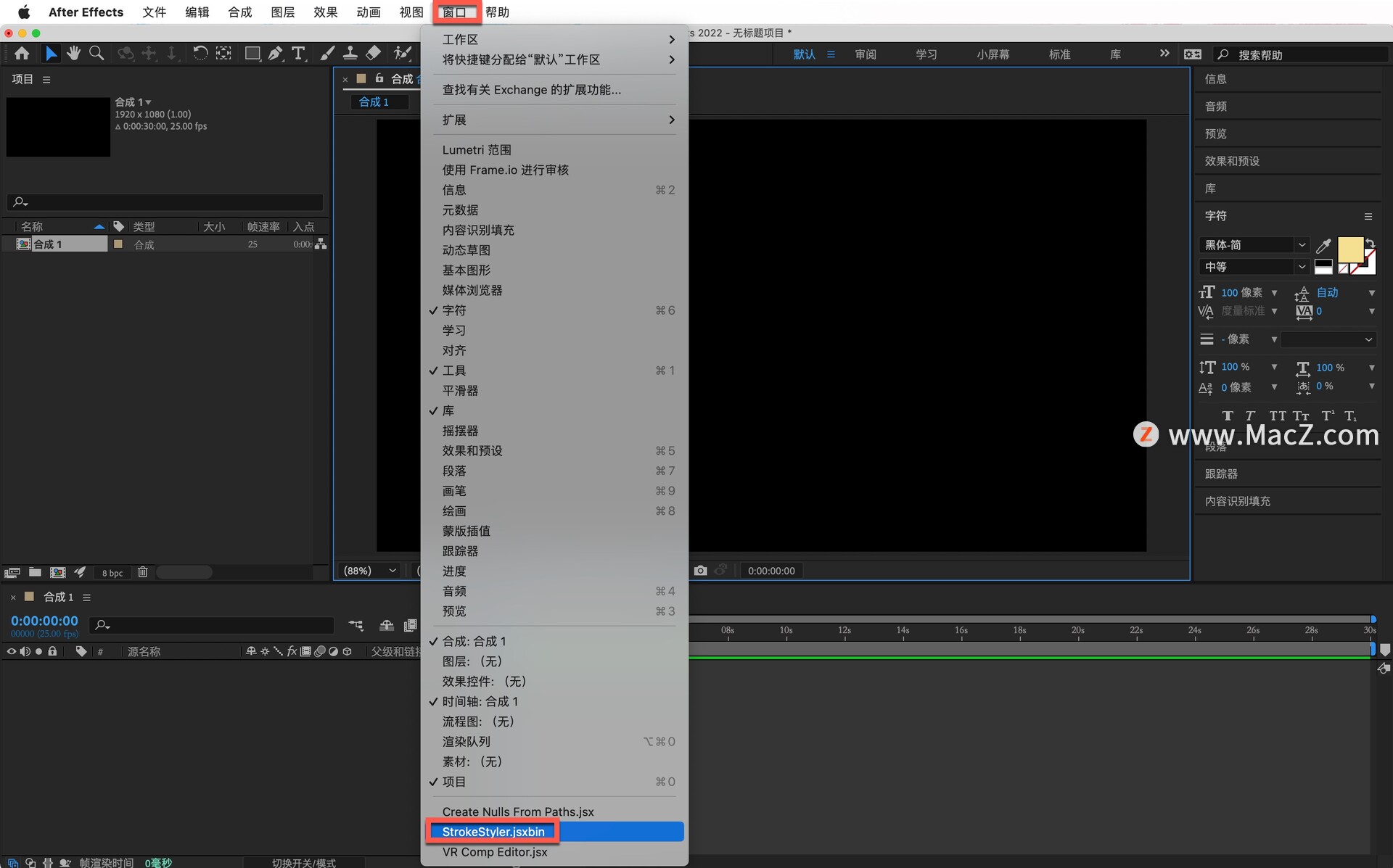Select the Brush tool

click(x=328, y=54)
